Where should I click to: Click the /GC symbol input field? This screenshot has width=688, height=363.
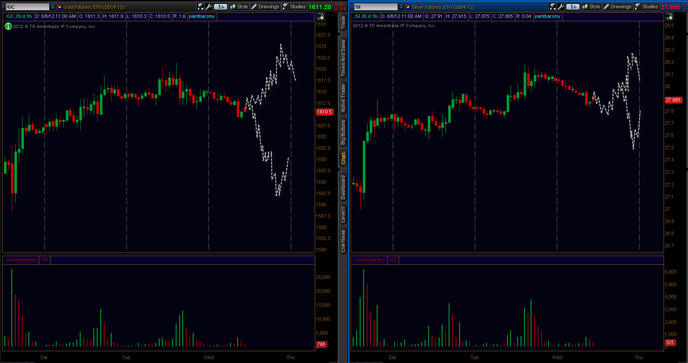coord(27,7)
